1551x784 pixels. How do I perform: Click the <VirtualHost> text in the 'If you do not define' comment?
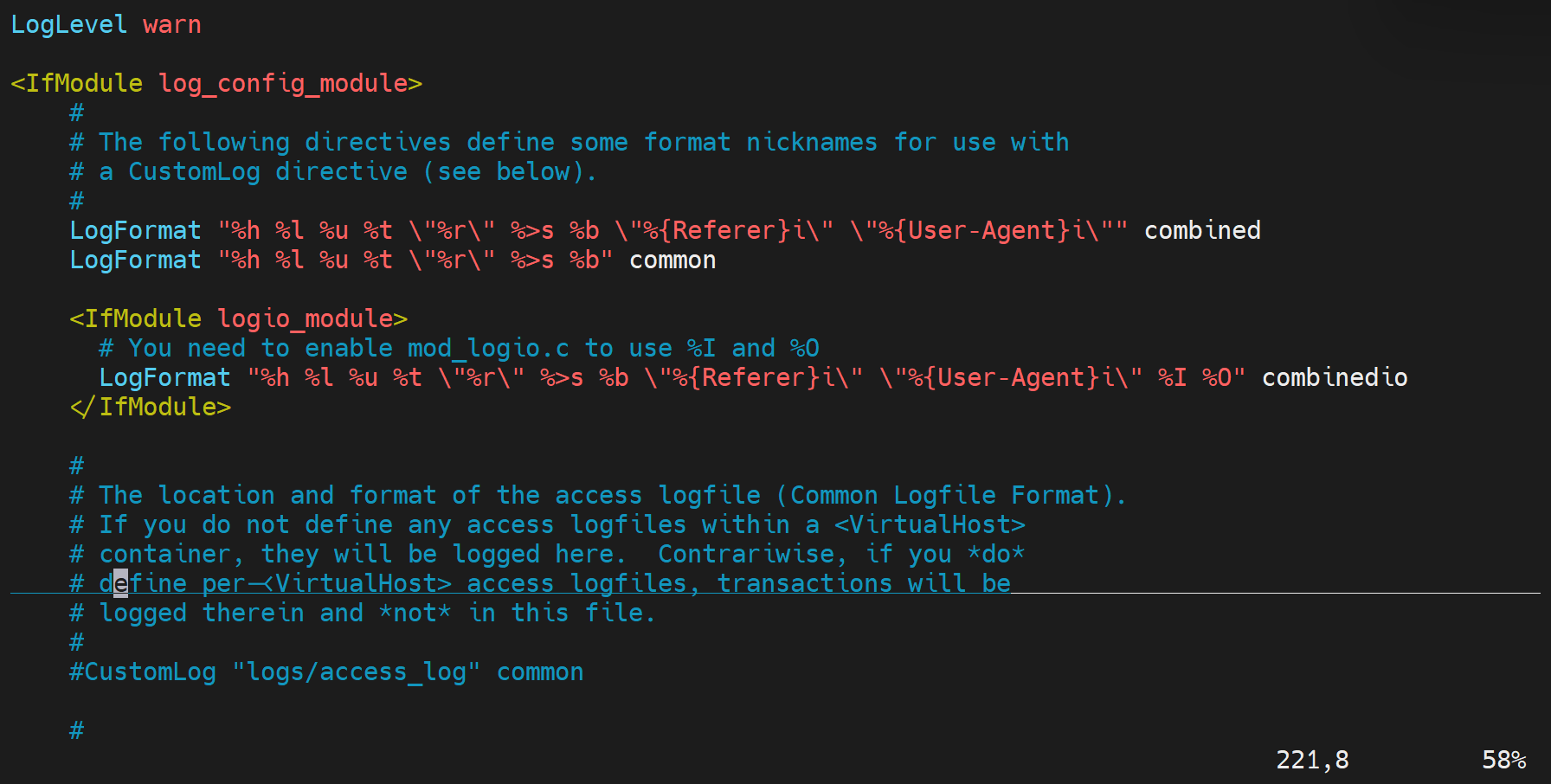coord(930,525)
